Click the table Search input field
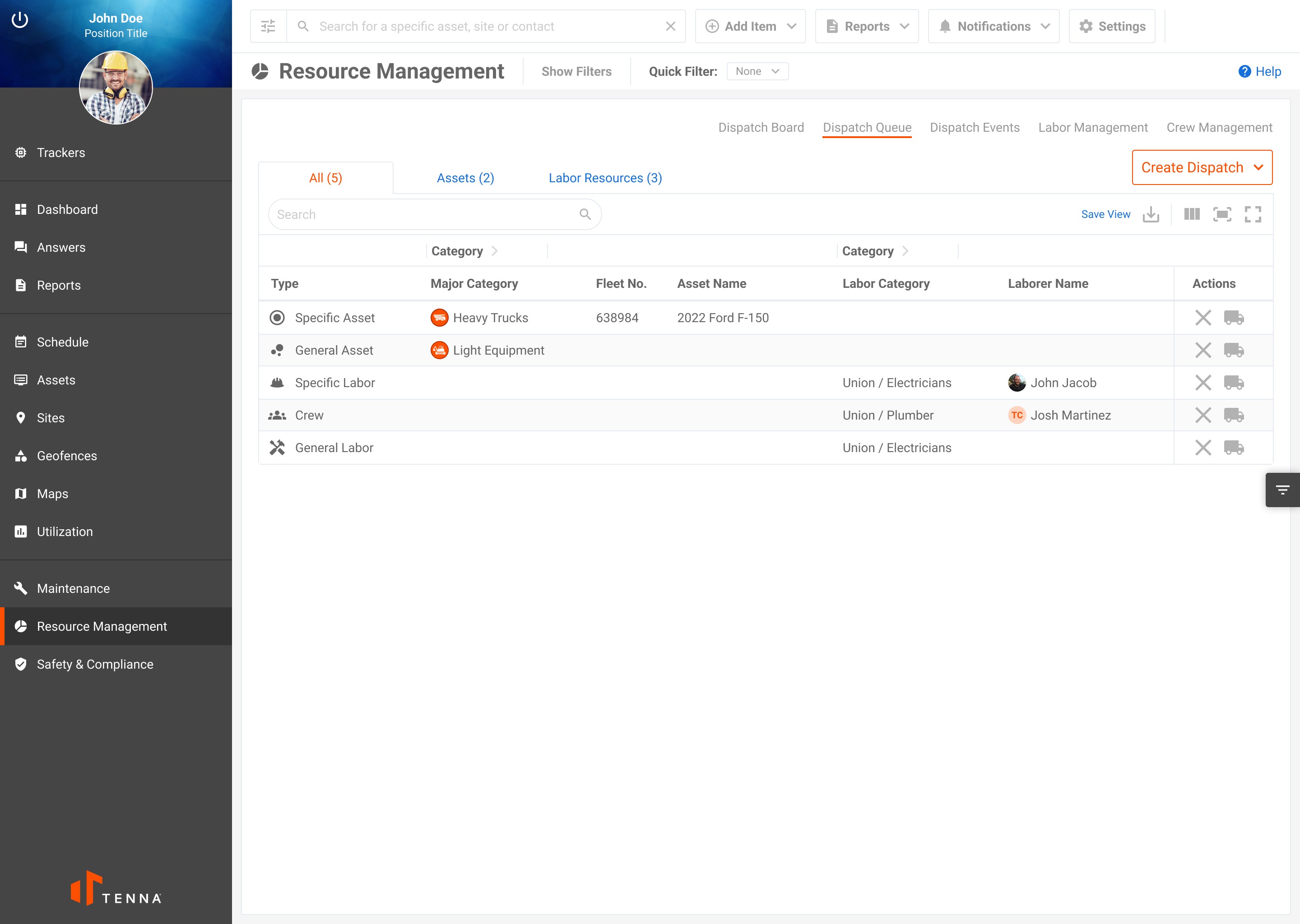Viewport: 1300px width, 924px height. coord(435,214)
